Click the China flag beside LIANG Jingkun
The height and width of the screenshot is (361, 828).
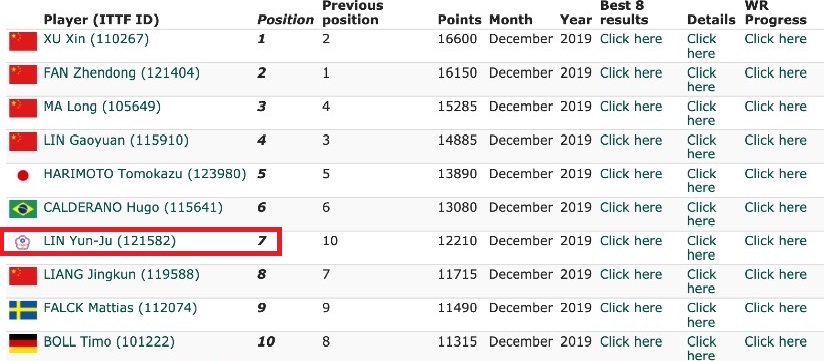(23, 276)
